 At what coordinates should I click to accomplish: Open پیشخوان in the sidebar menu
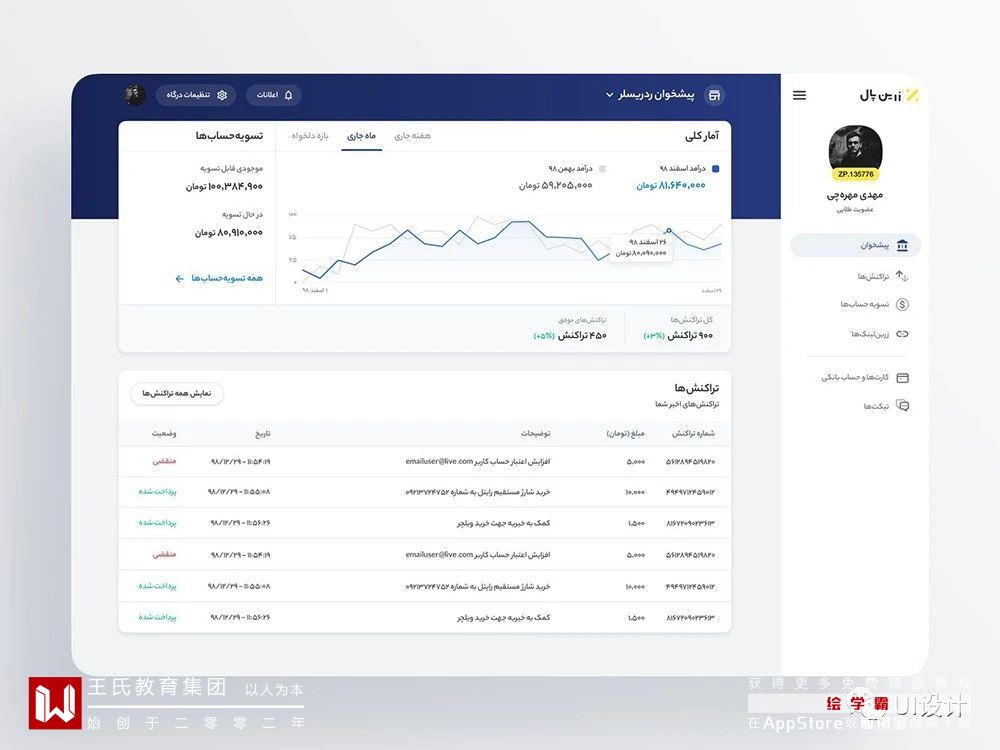856,246
